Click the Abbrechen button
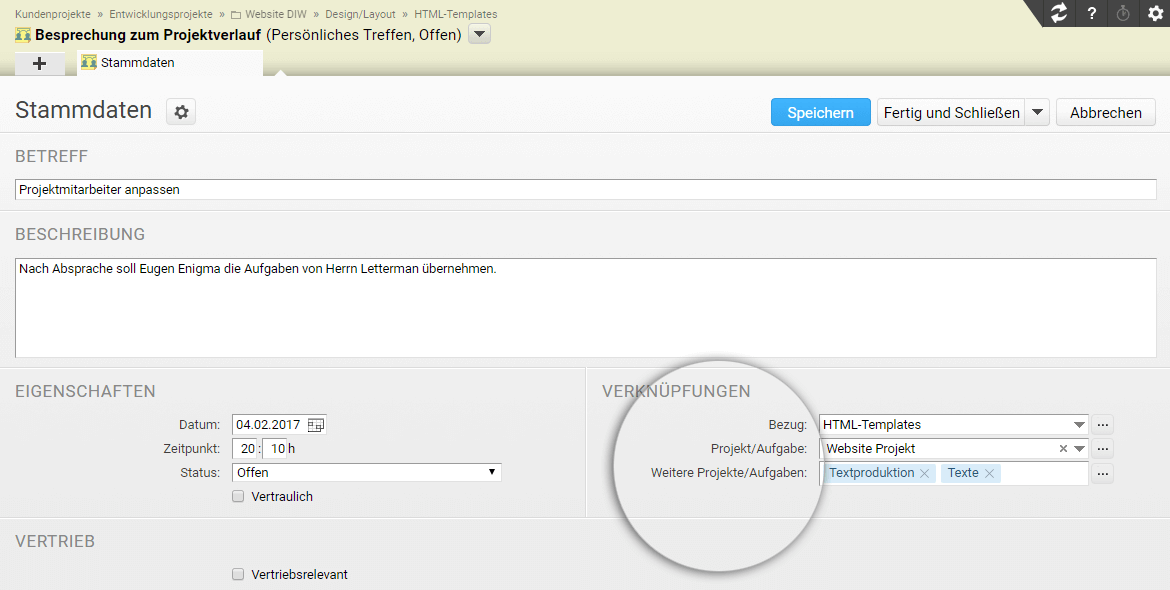 click(1105, 112)
